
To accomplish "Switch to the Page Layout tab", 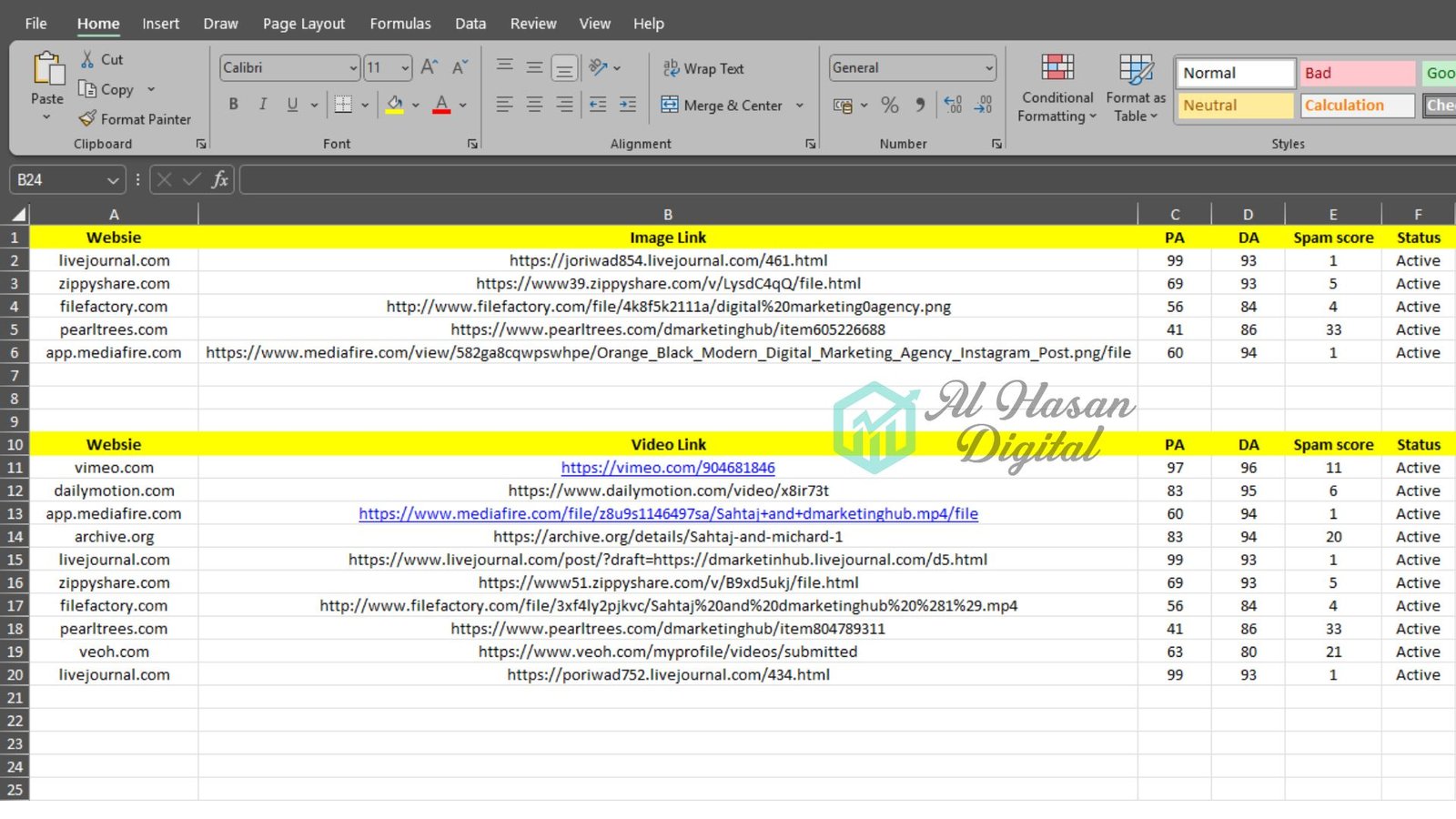I will 304,24.
